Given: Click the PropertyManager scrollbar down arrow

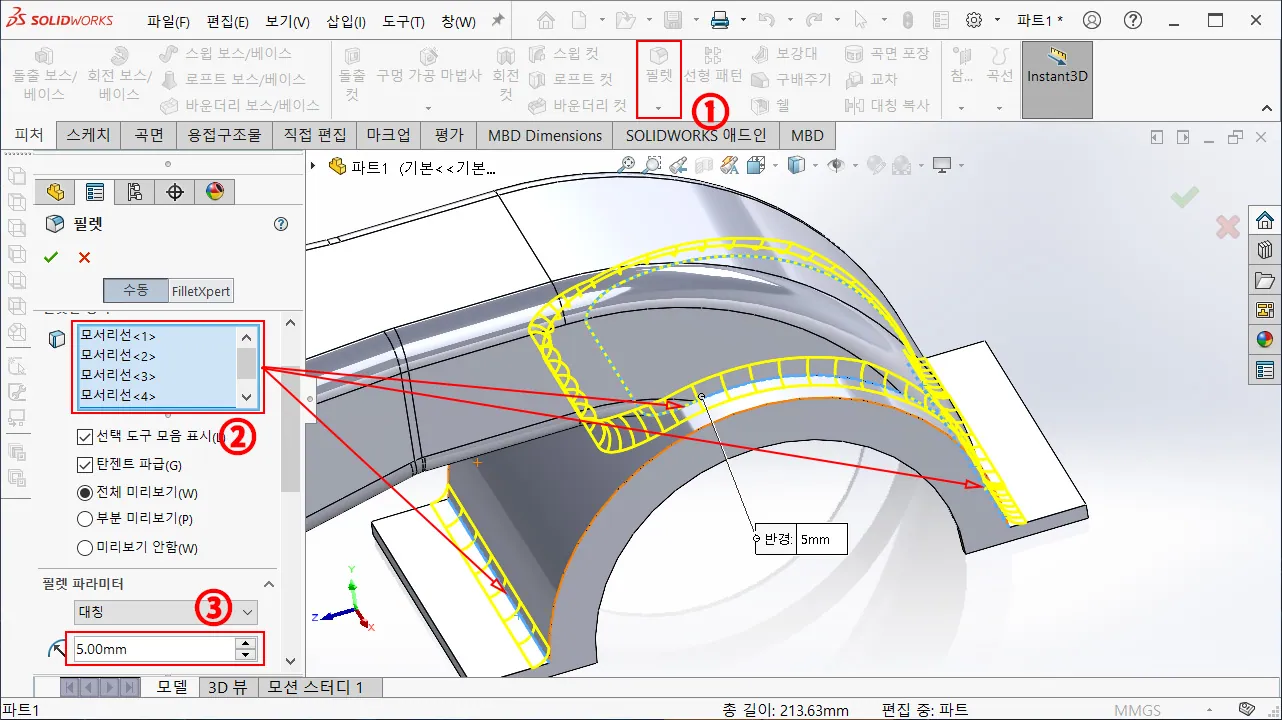Looking at the screenshot, I should click(x=290, y=660).
